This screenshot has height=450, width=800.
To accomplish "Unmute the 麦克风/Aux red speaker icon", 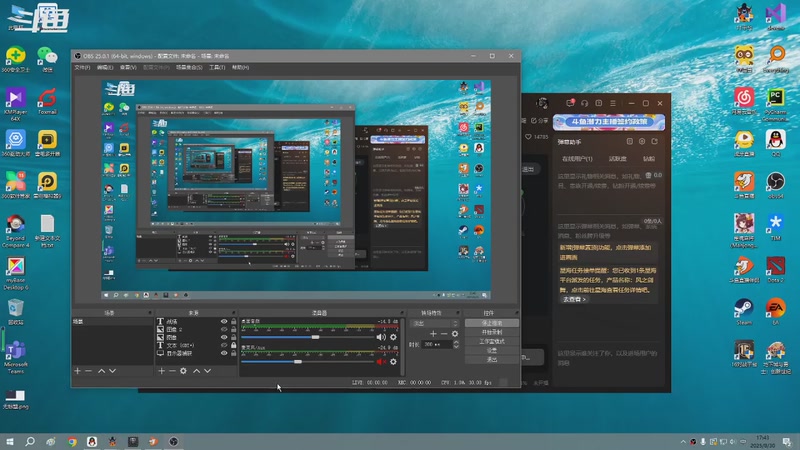I will click(381, 362).
